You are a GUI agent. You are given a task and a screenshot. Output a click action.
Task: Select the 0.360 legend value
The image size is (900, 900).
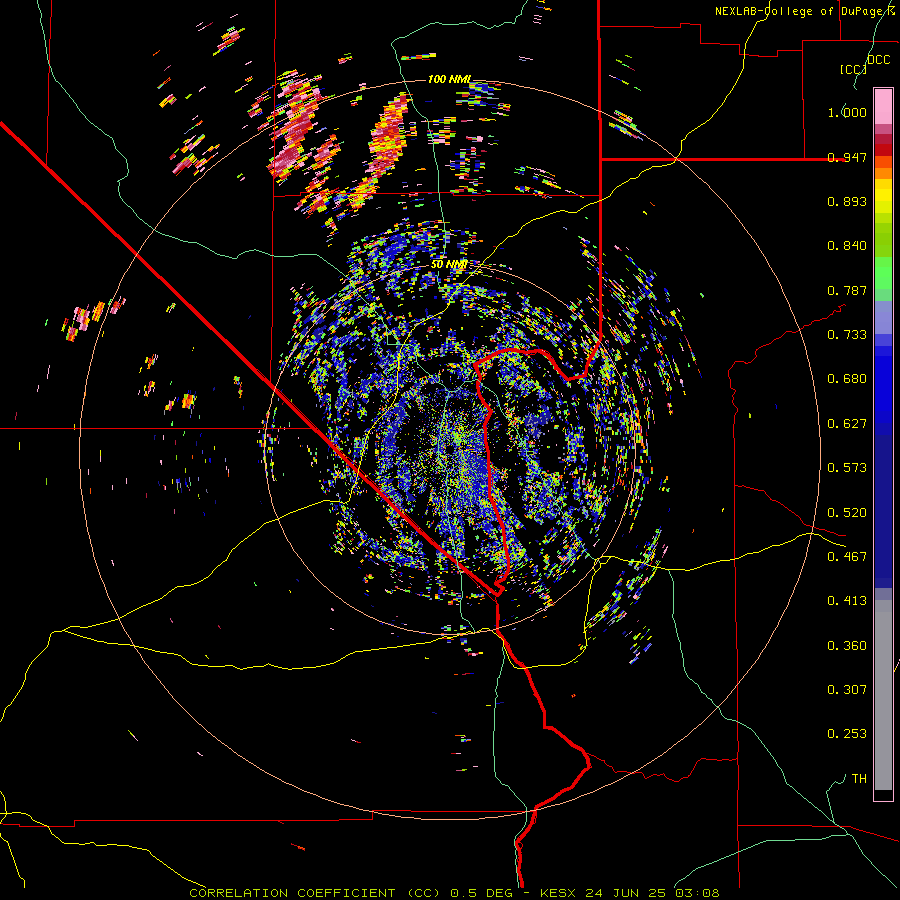click(x=847, y=646)
